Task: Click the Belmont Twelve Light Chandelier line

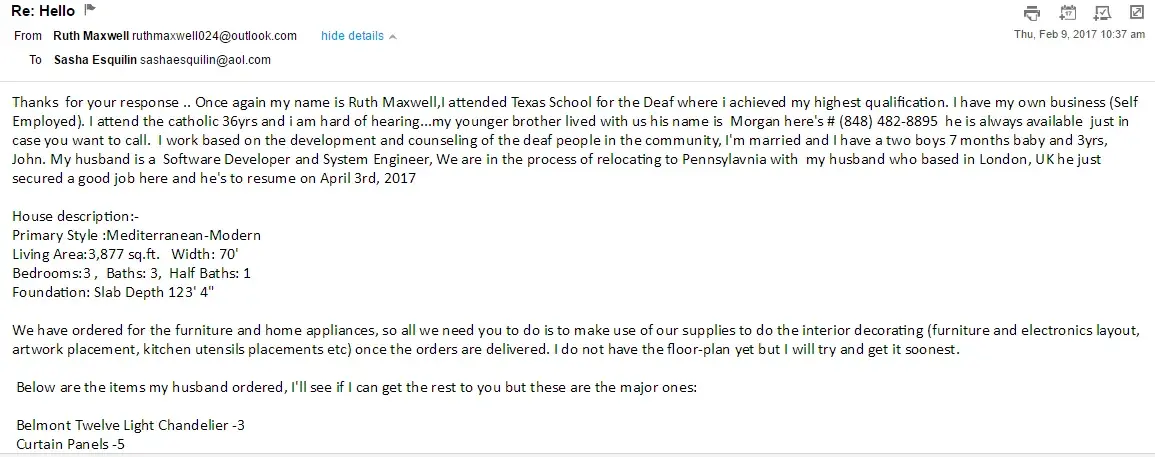Action: click(130, 425)
